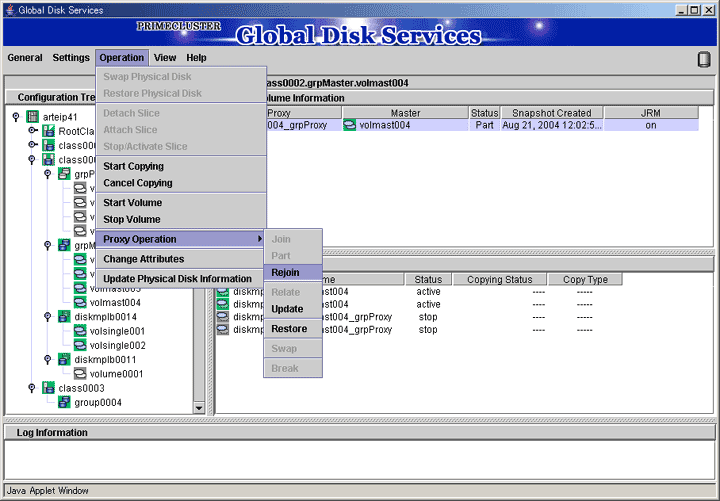Screen dimensions: 720x501
Task: Click the Log Information panel header
Action: (x=360, y=433)
